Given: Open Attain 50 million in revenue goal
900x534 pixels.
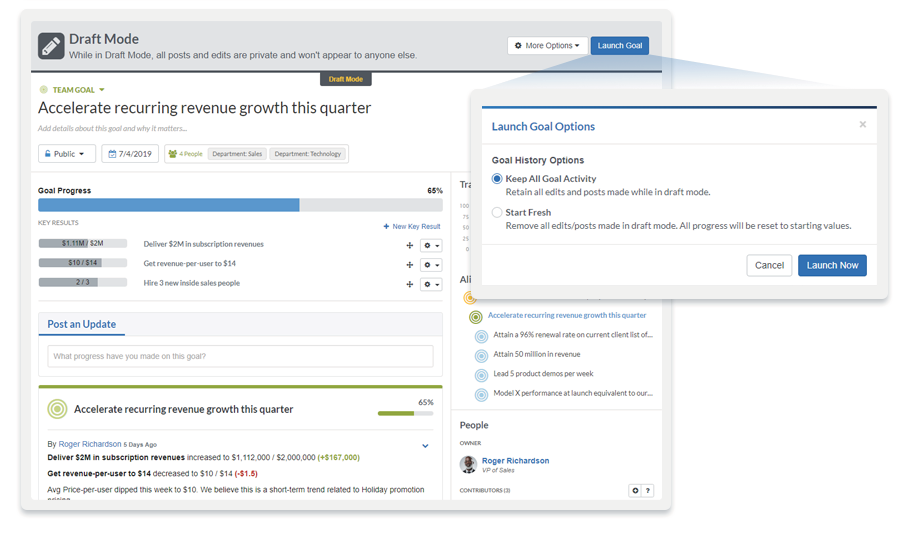Looking at the screenshot, I should coord(537,354).
